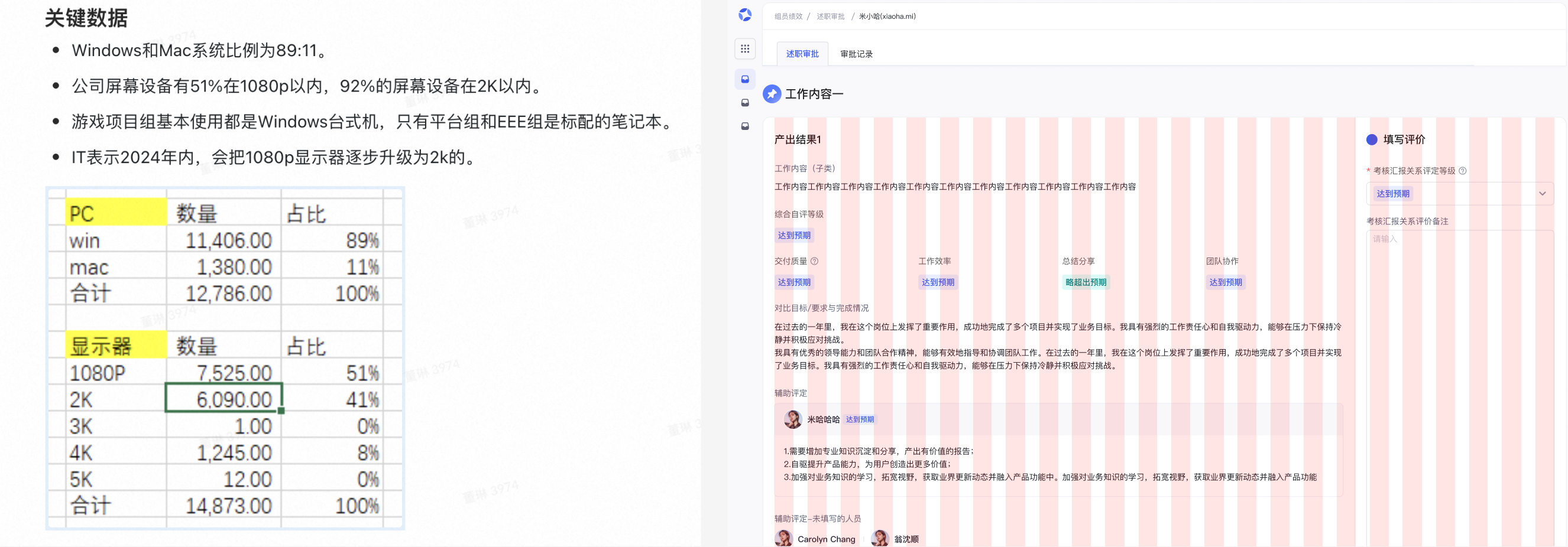The image size is (1568, 547).
Task: Click the name 翁沈顺
Action: pyautogui.click(x=906, y=539)
